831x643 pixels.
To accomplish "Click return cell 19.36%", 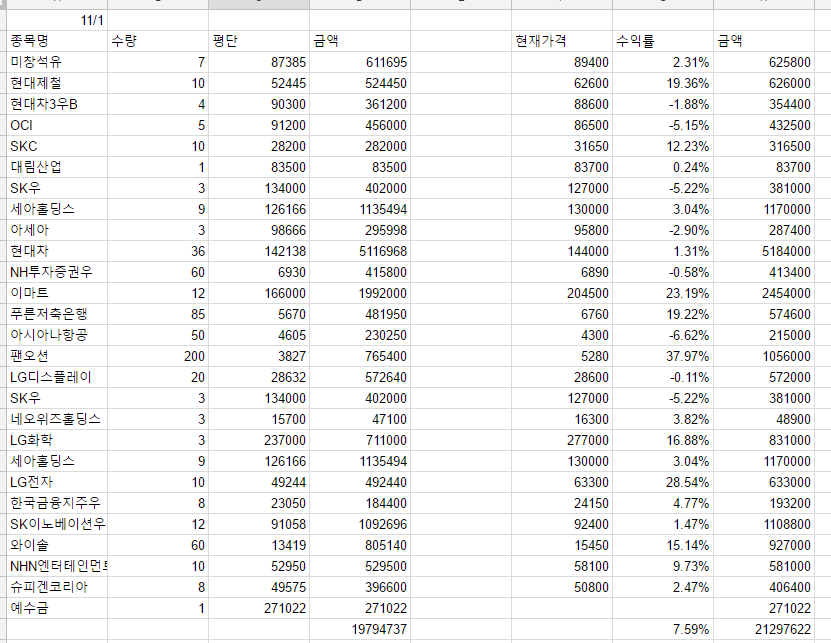I will click(663, 83).
